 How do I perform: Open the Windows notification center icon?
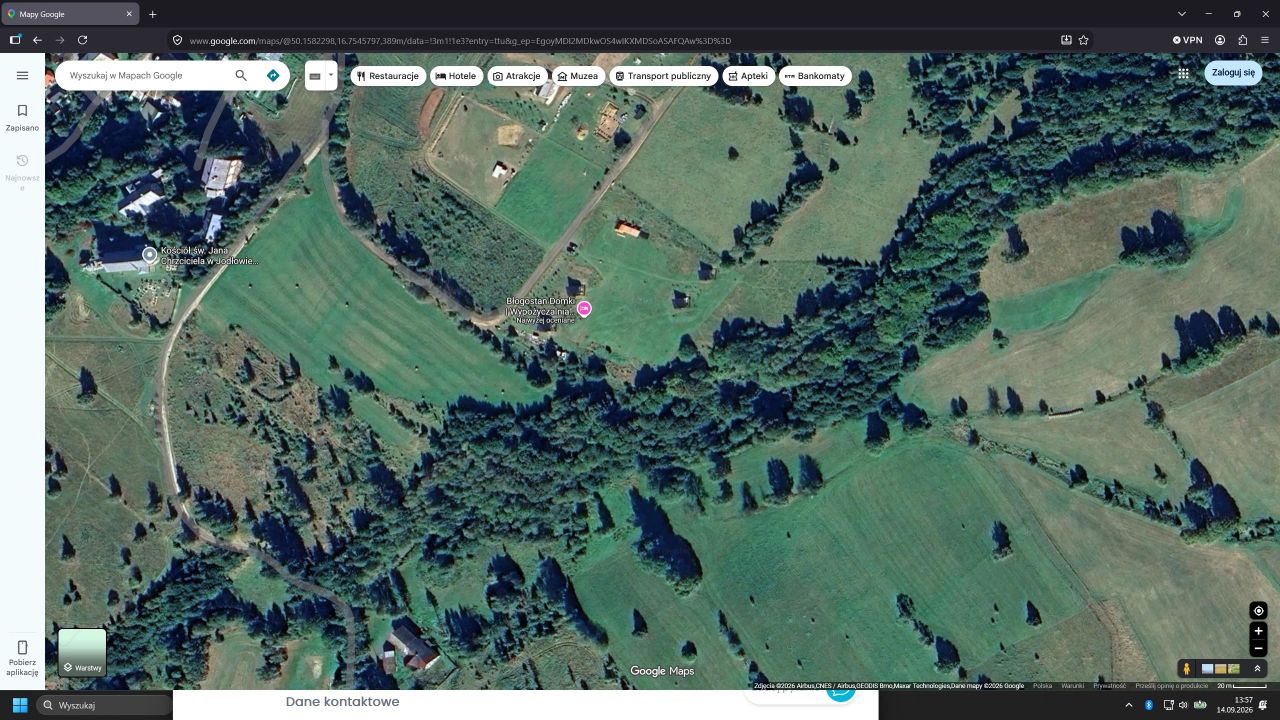point(1263,705)
